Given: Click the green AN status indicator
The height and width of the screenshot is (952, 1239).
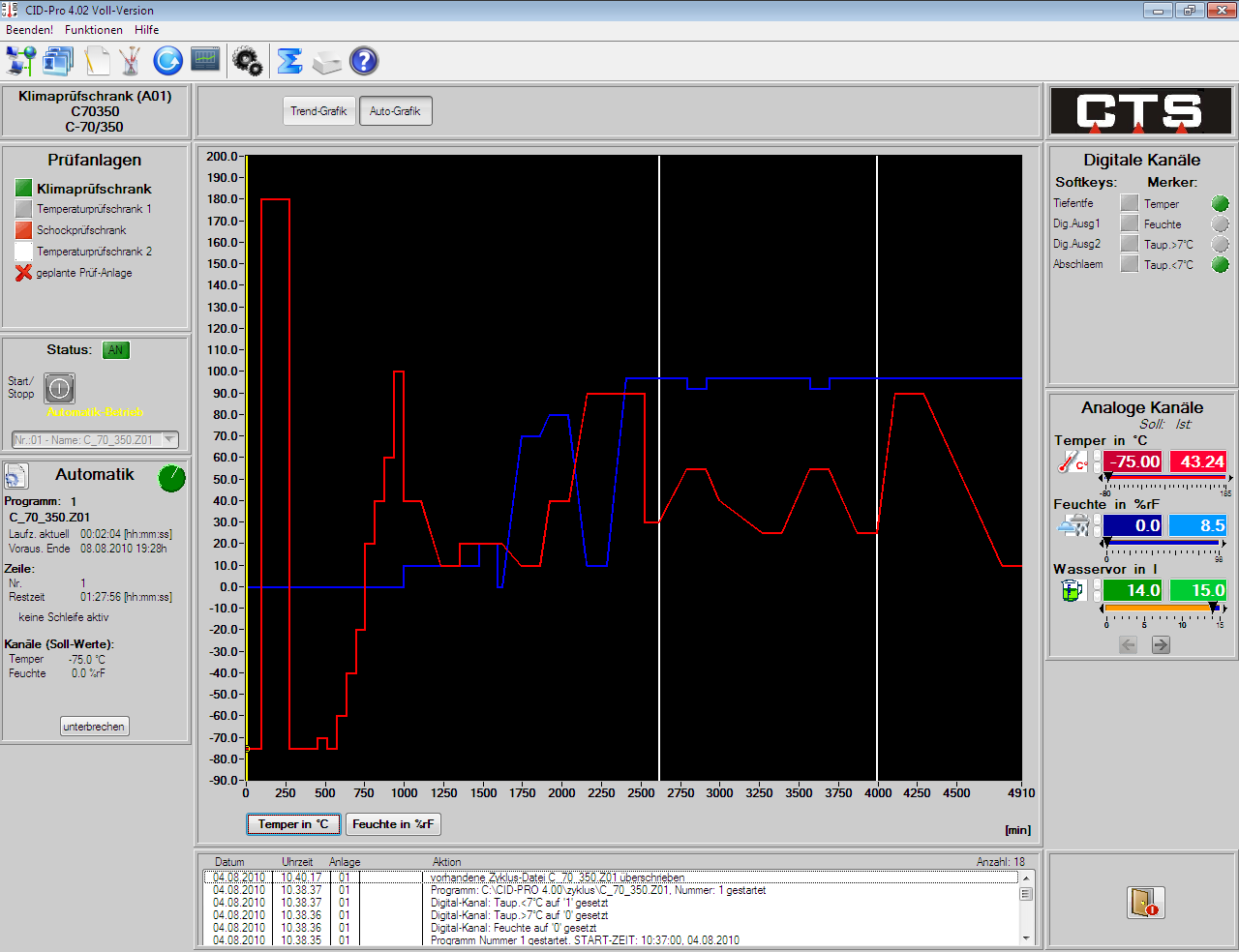Looking at the screenshot, I should (115, 350).
